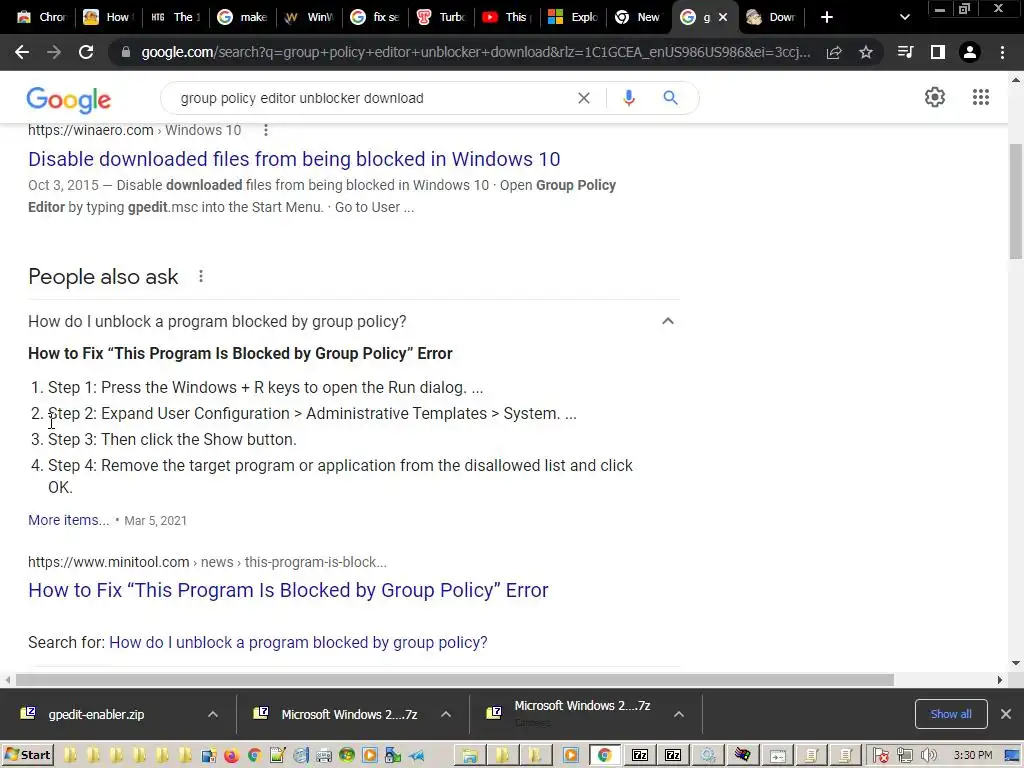The height and width of the screenshot is (768, 1024).
Task: Open the volume control in system tray
Action: pyautogui.click(x=929, y=756)
